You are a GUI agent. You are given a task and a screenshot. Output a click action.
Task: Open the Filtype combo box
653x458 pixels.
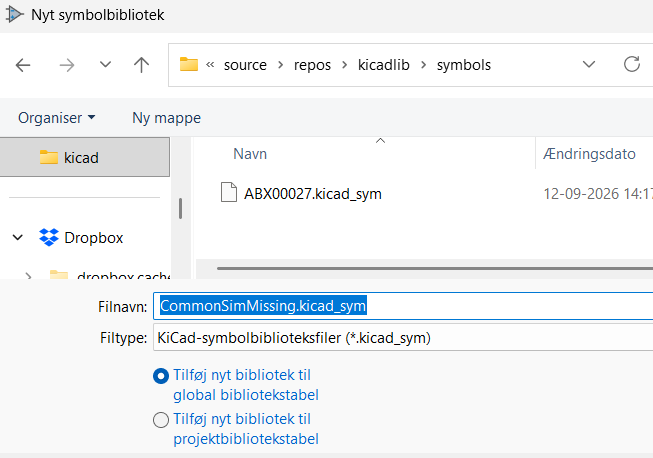[403, 338]
